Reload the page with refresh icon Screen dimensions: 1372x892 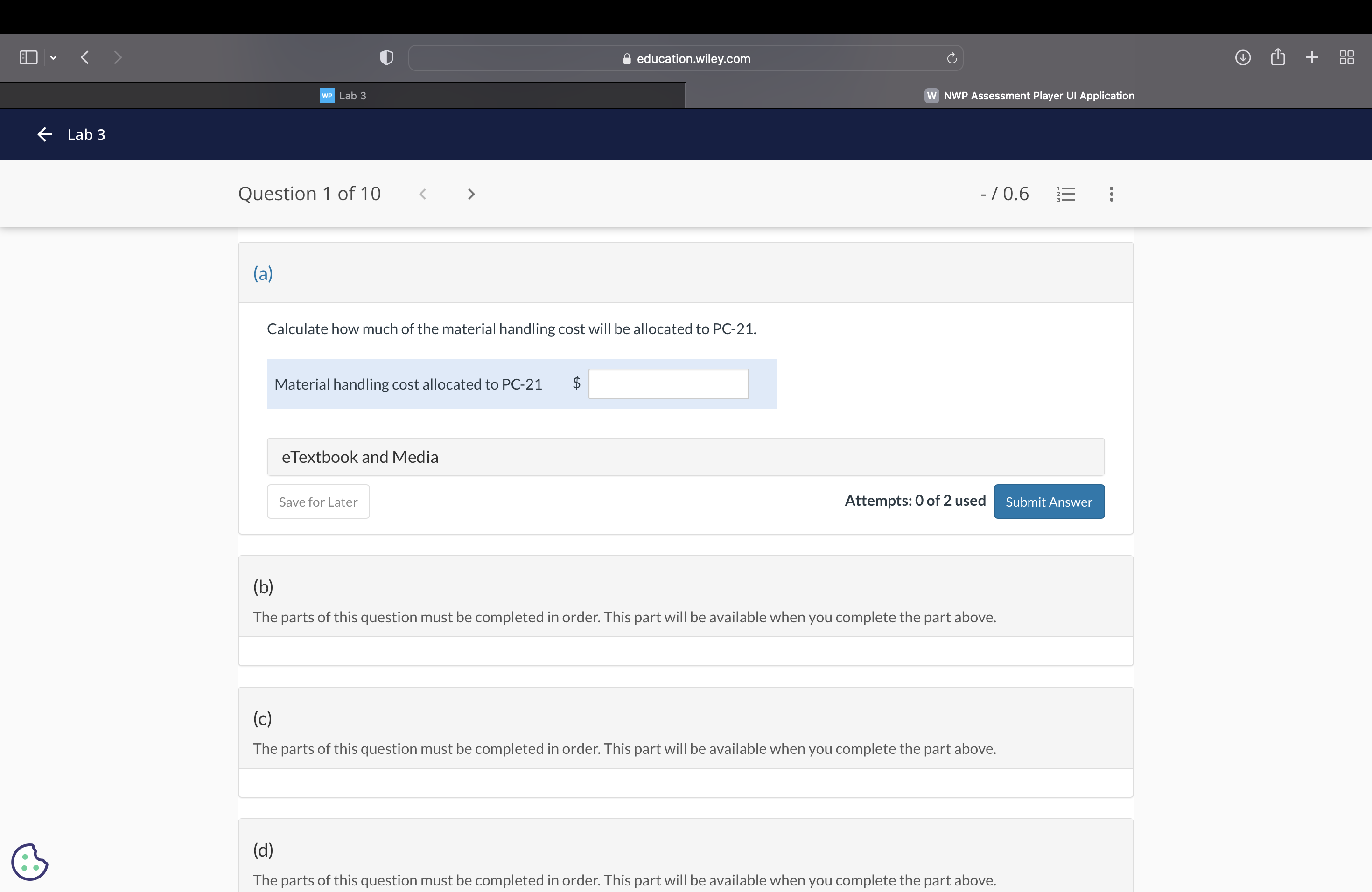(x=951, y=58)
